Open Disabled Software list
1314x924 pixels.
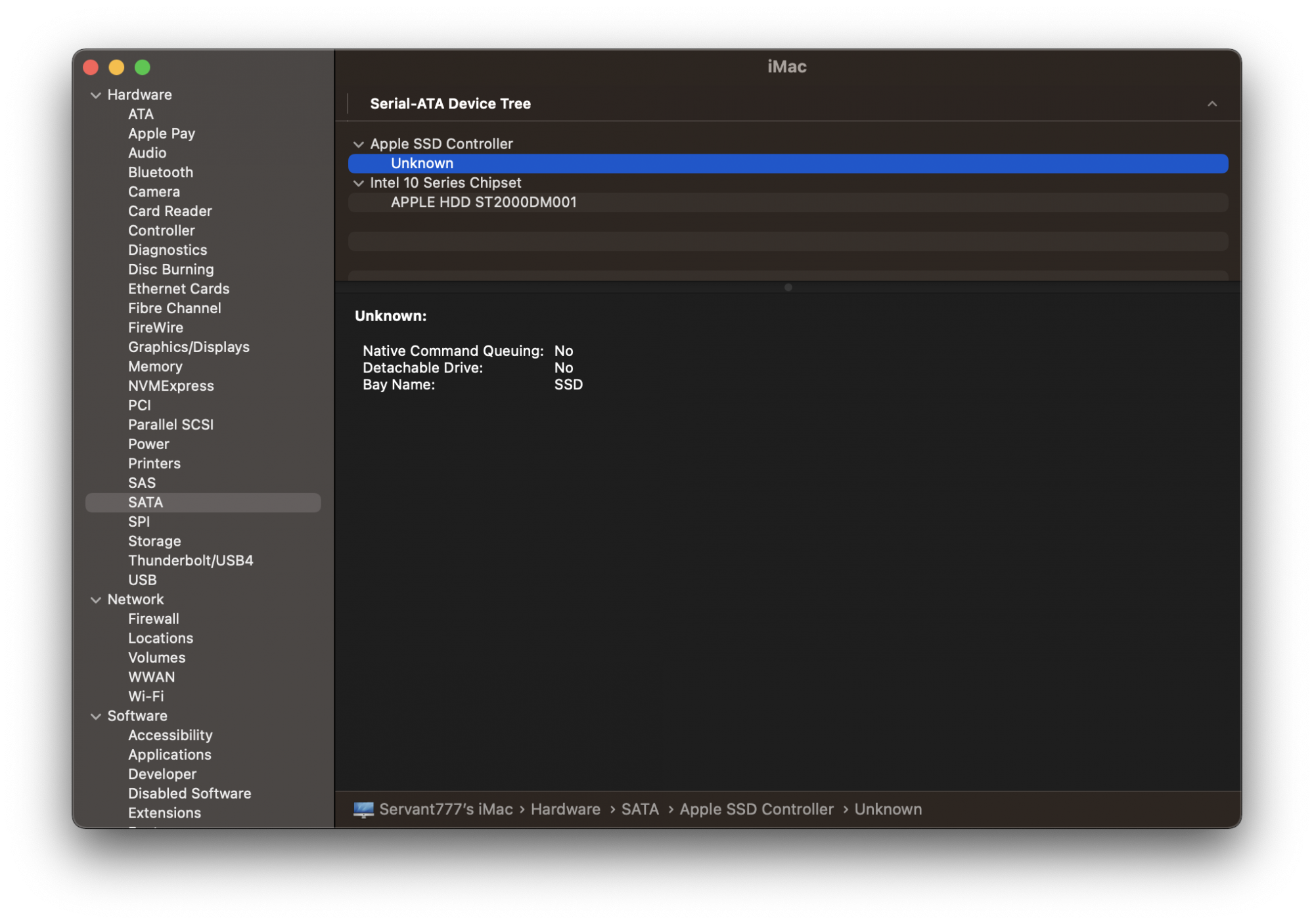click(x=189, y=793)
